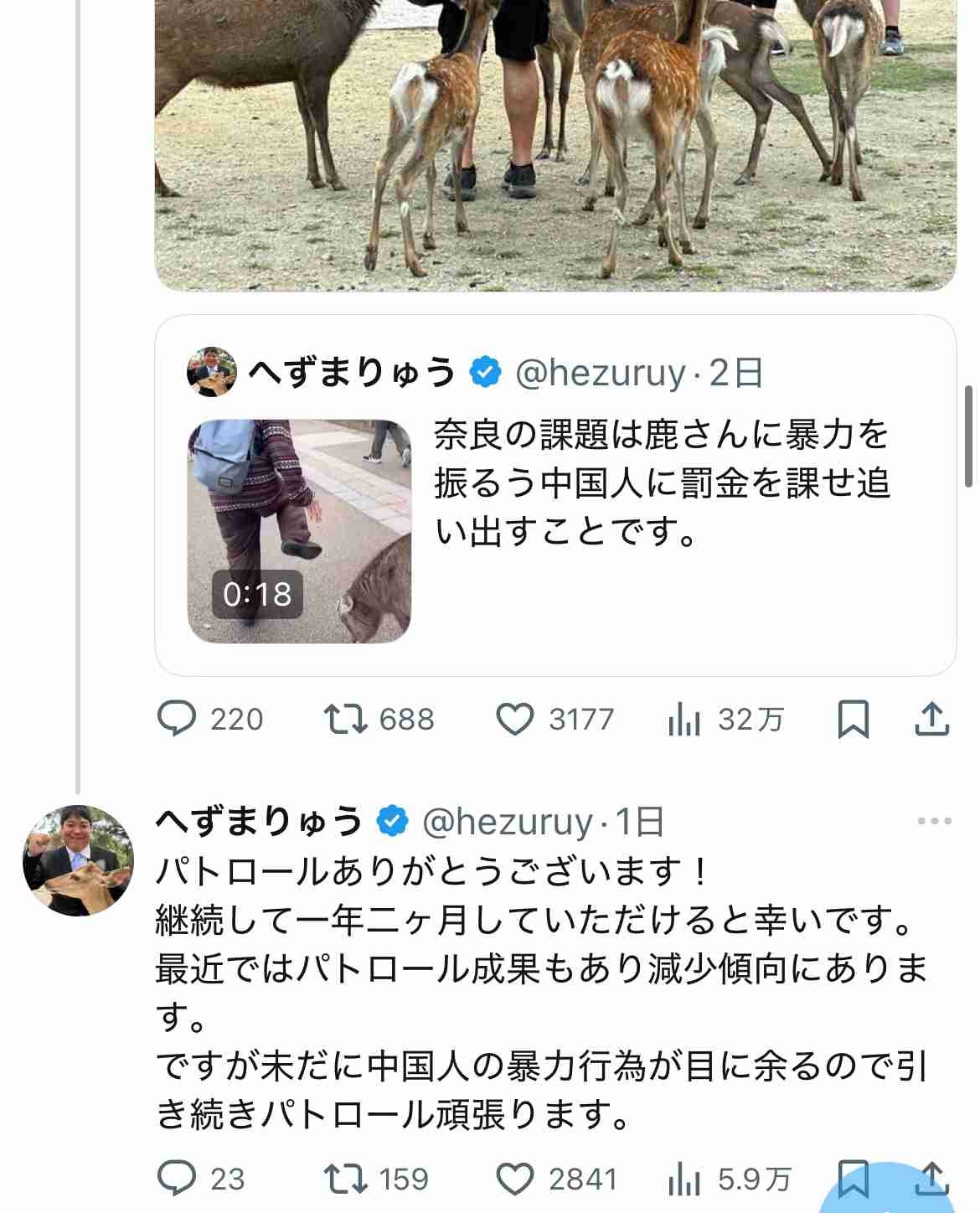
Task: Bookmark the tweet with 3177 likes
Action: pos(853,720)
